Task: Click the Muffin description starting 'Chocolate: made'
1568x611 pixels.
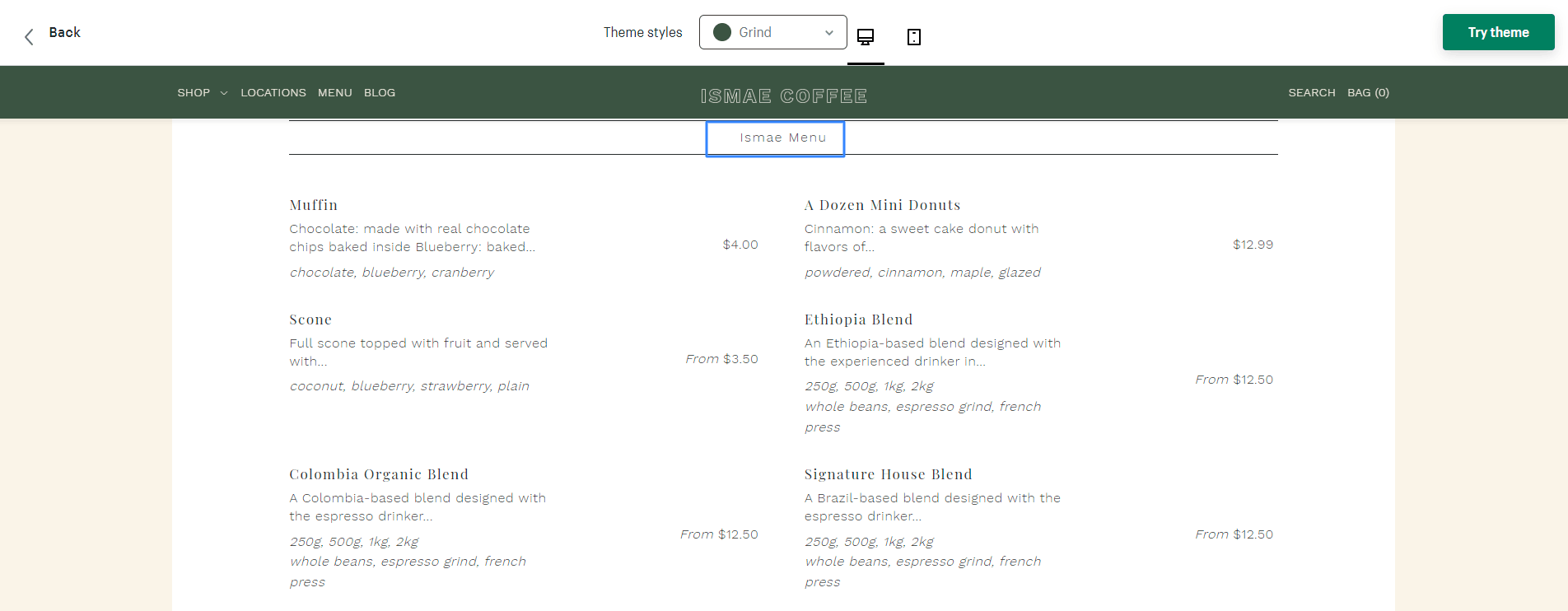Action: click(x=413, y=238)
